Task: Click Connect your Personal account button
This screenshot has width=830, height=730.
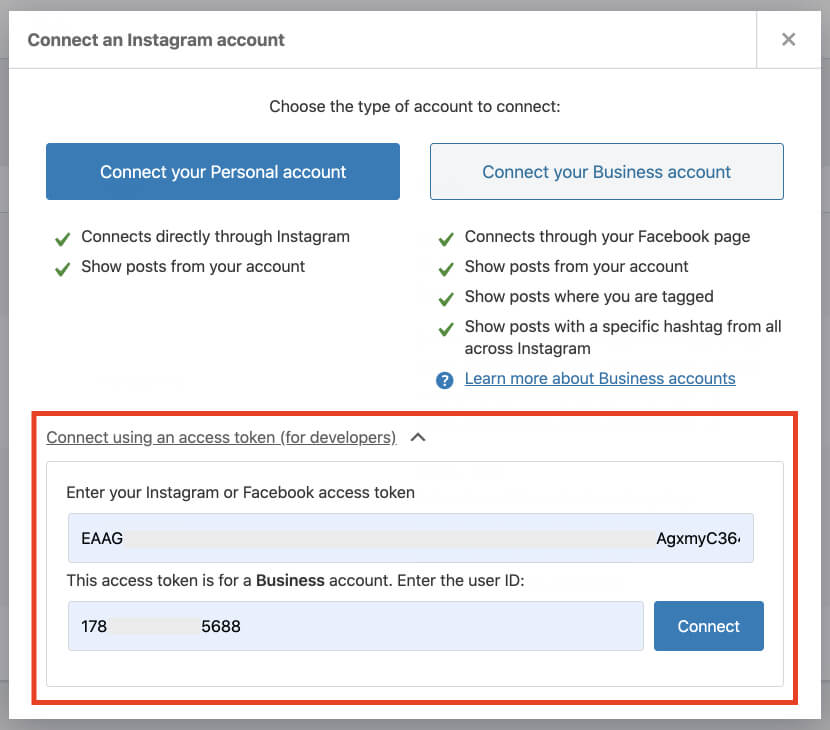Action: (223, 172)
